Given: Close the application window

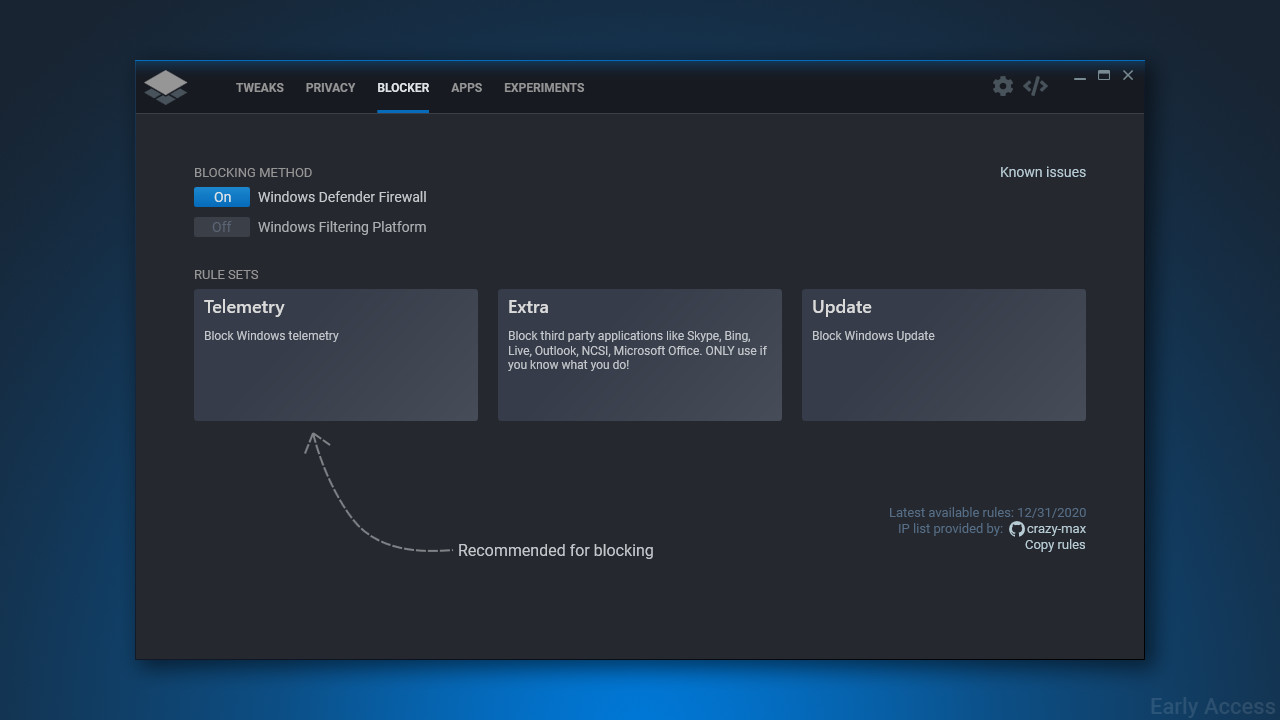Looking at the screenshot, I should point(1128,76).
